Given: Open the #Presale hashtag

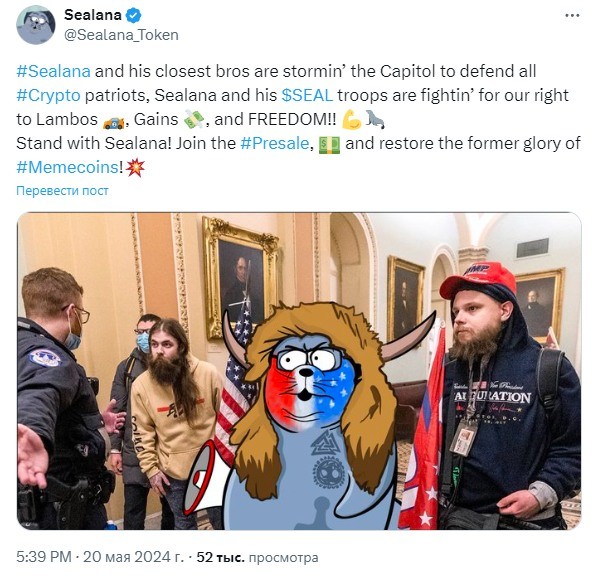Looking at the screenshot, I should [x=275, y=143].
